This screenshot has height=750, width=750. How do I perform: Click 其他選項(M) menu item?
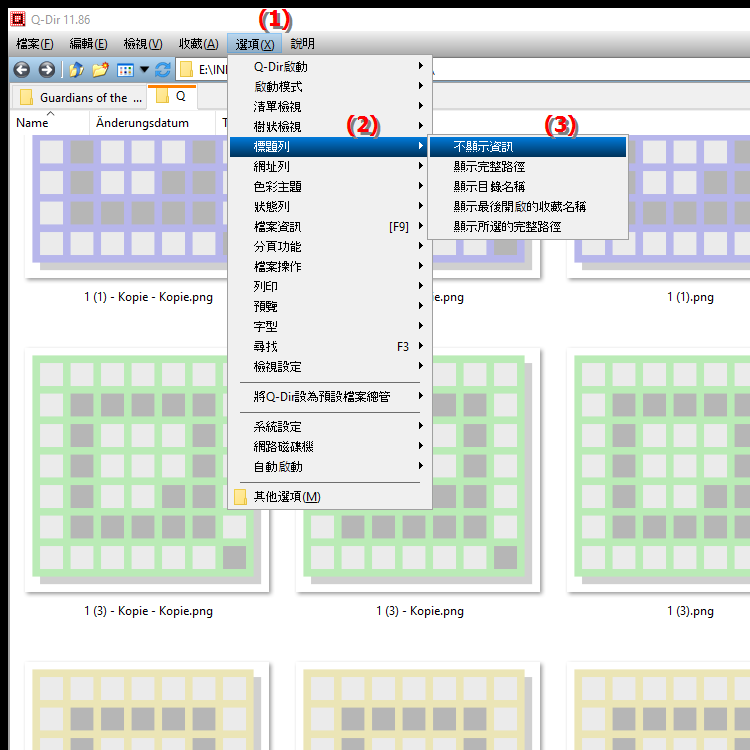click(x=330, y=496)
